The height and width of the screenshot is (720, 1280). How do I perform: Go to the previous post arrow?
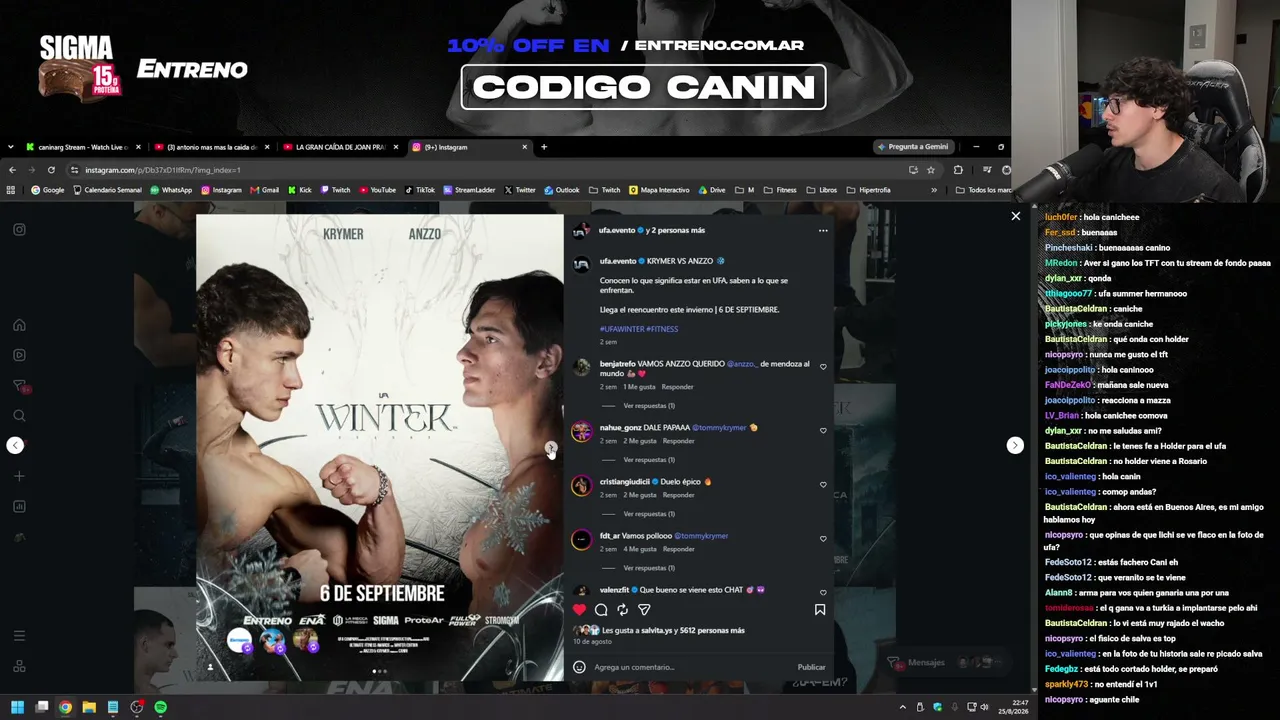tap(15, 445)
